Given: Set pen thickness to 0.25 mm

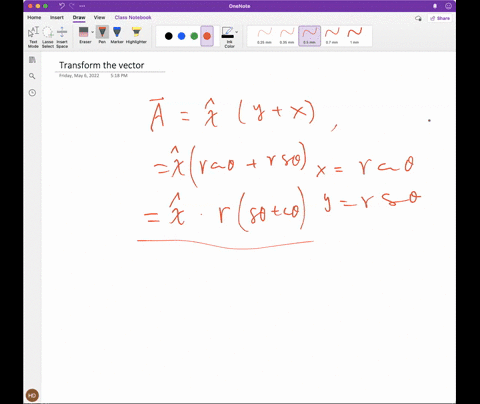Looking at the screenshot, I should pyautogui.click(x=265, y=36).
